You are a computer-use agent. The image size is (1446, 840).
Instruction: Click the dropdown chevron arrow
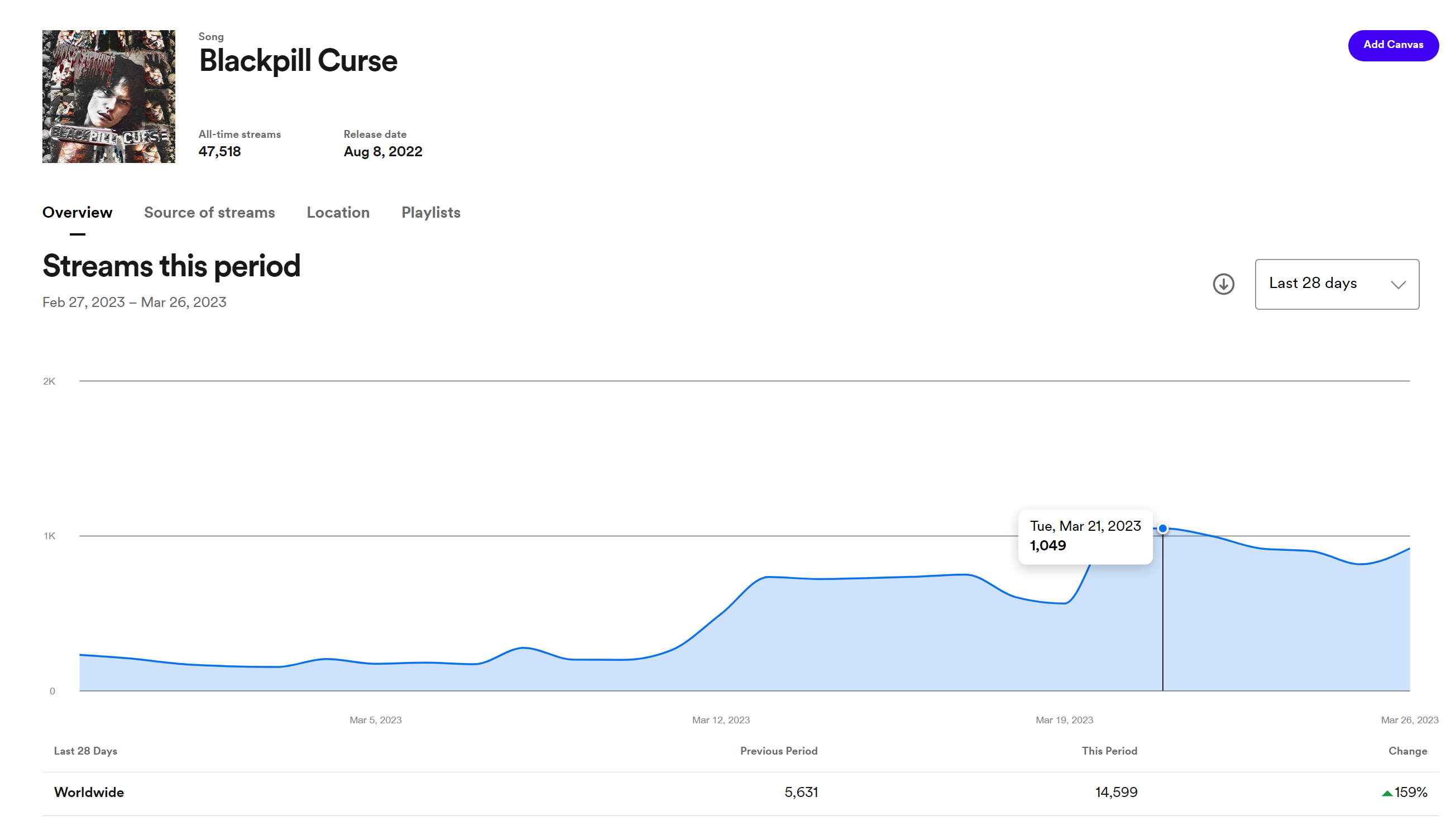[x=1398, y=285]
